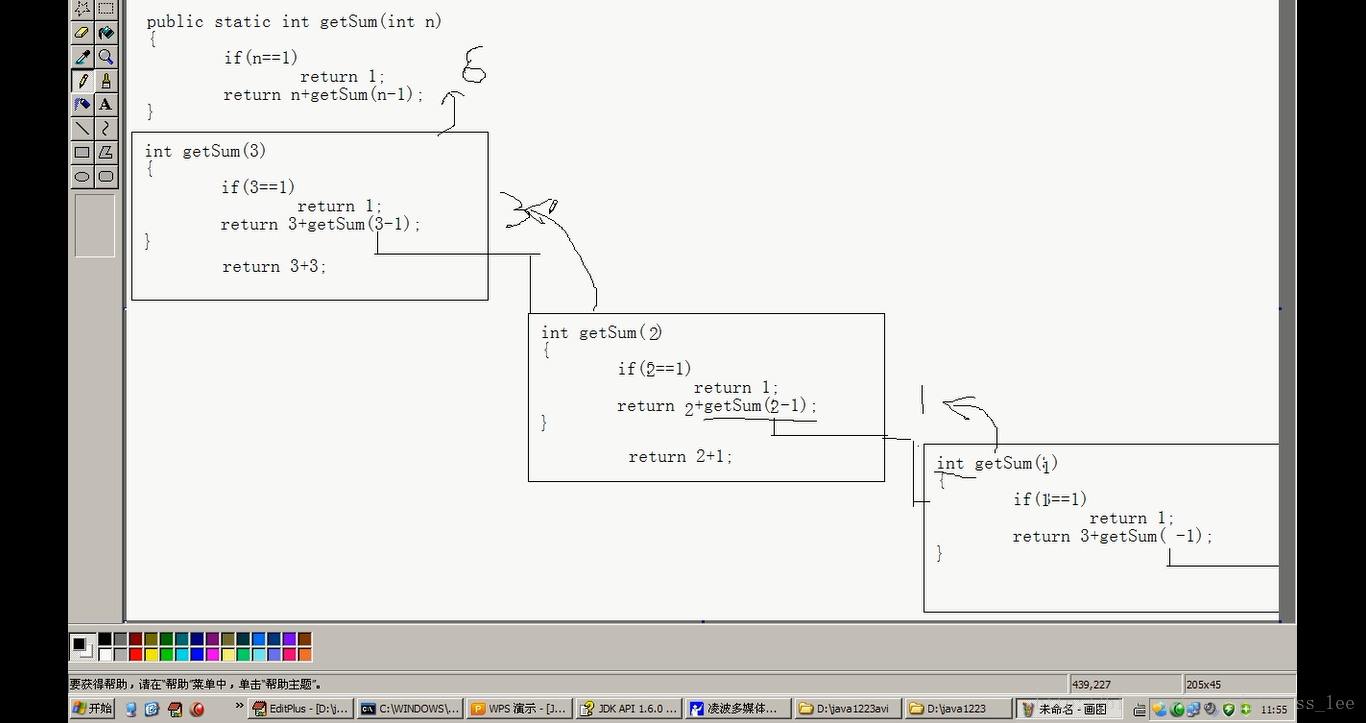Select the Airbrush spray tool
The width and height of the screenshot is (1366, 723).
[82, 104]
